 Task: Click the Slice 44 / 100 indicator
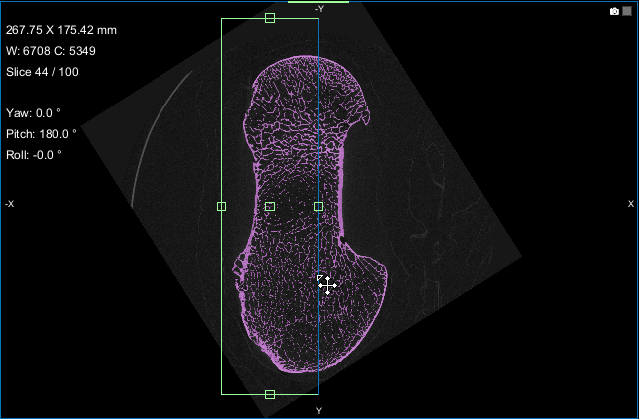click(x=41, y=71)
